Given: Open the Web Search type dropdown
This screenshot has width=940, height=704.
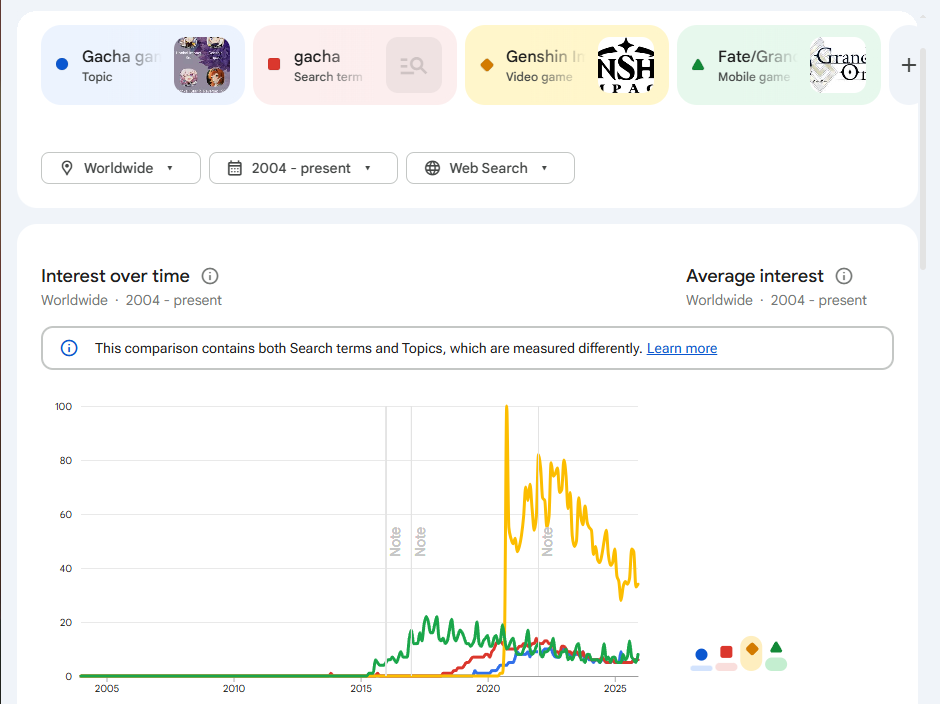Looking at the screenshot, I should coord(490,168).
